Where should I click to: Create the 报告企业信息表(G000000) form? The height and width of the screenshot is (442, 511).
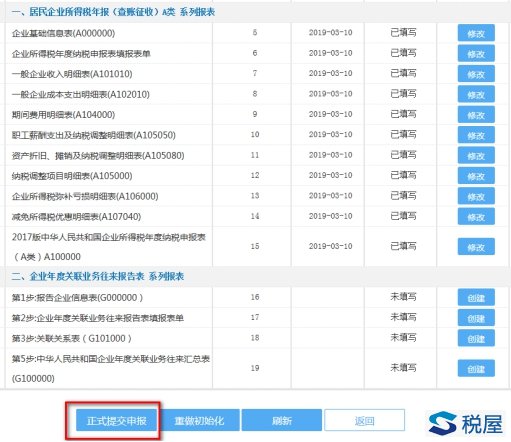tap(476, 297)
